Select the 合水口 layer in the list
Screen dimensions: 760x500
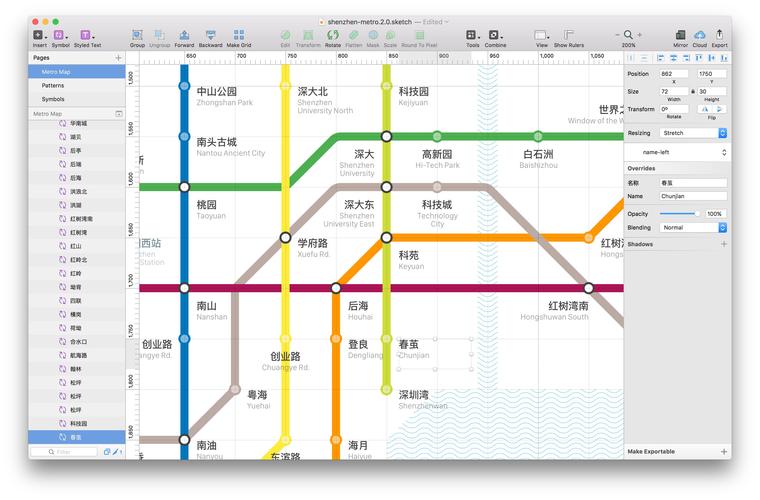(x=77, y=342)
